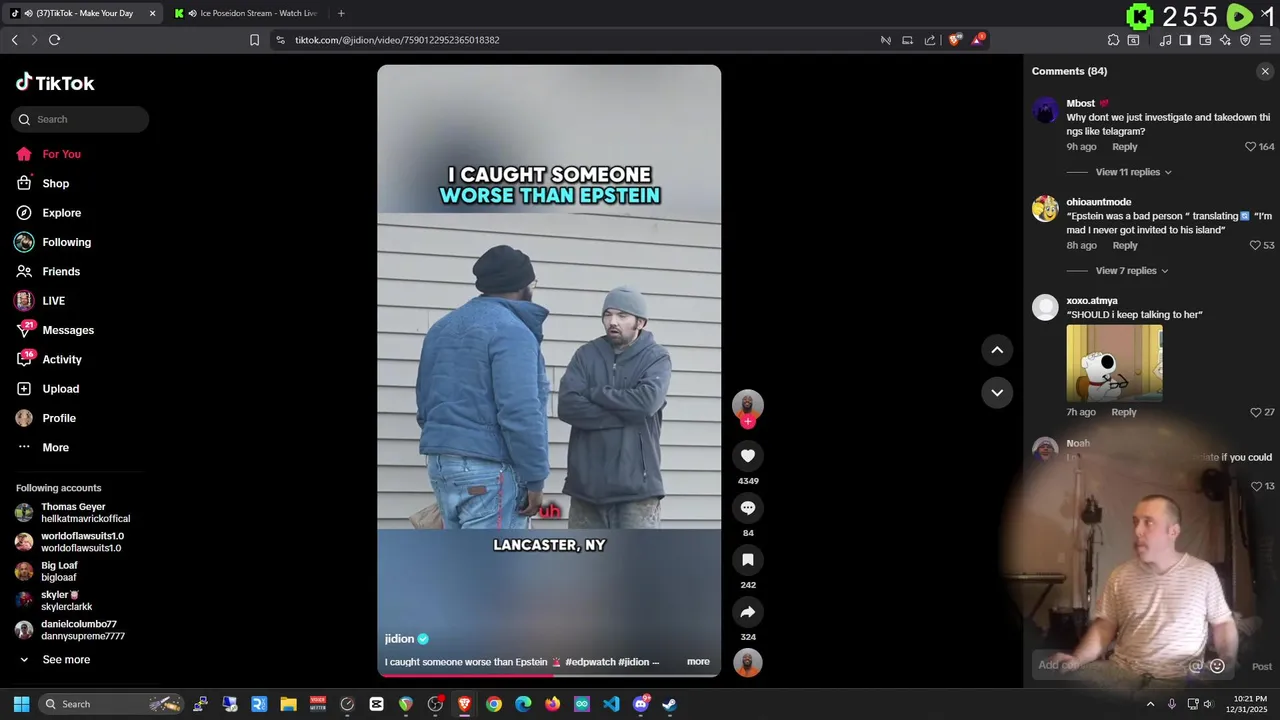
Task: Click the page share icon in the address bar
Action: tap(930, 40)
